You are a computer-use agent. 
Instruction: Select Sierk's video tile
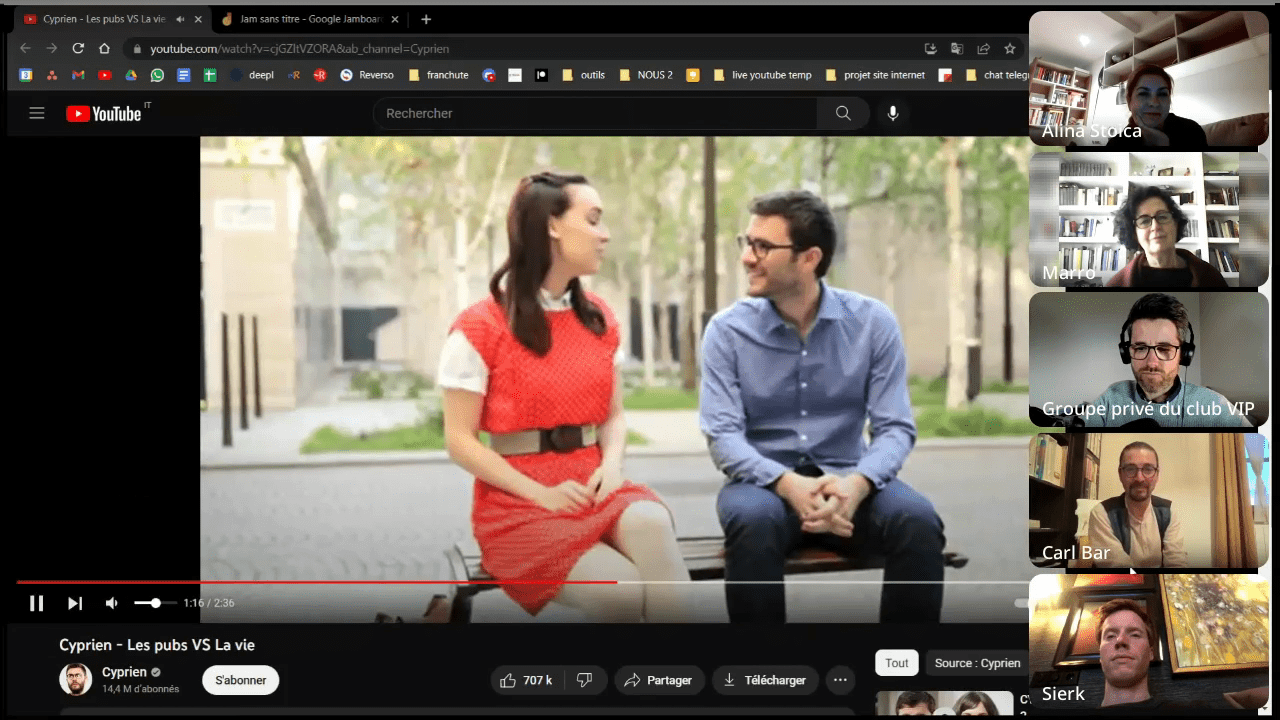pos(1149,642)
